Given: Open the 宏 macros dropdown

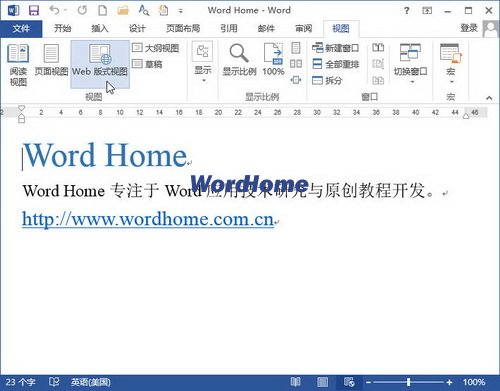Looking at the screenshot, I should click(x=451, y=63).
